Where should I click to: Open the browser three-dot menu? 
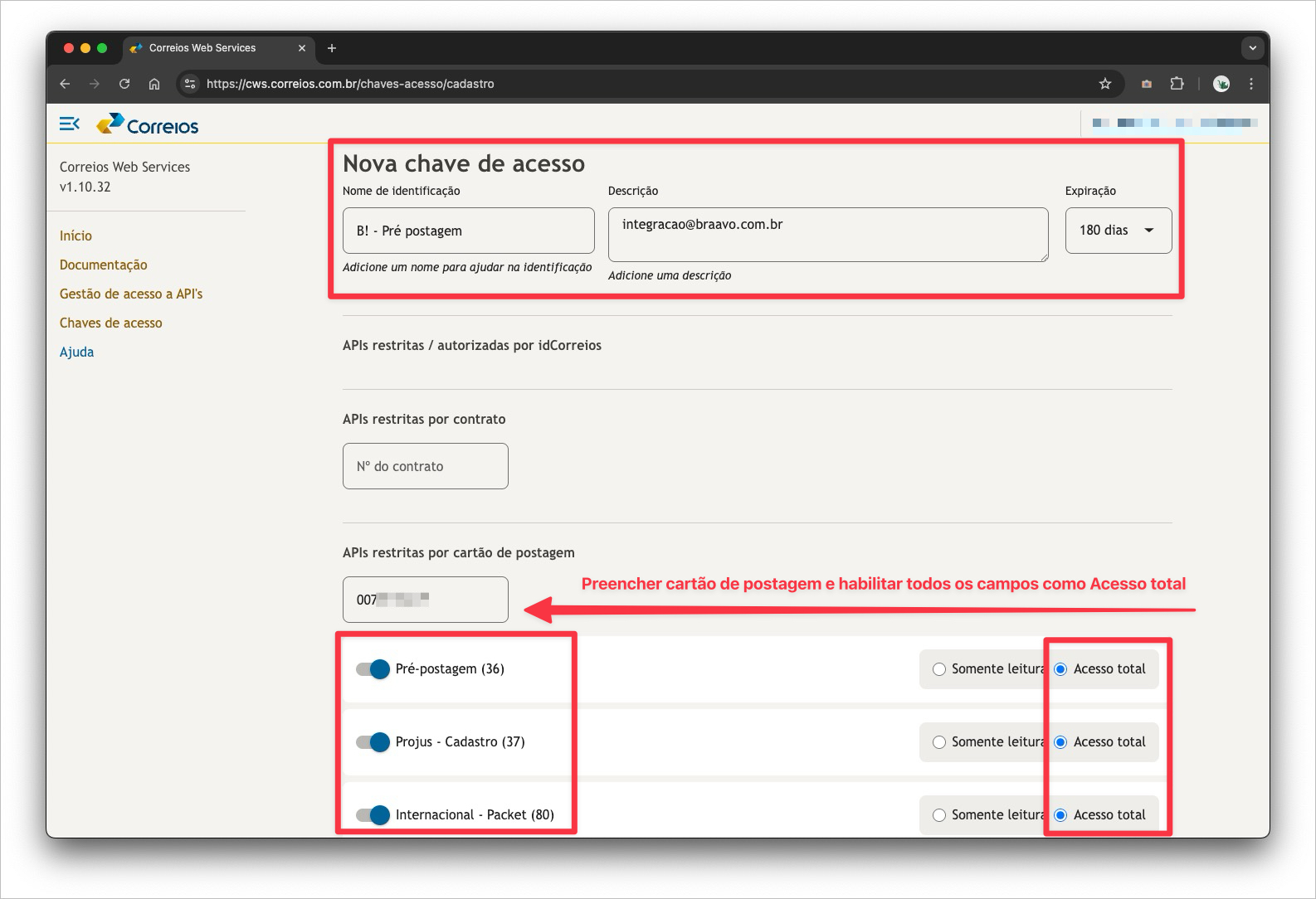1251,84
